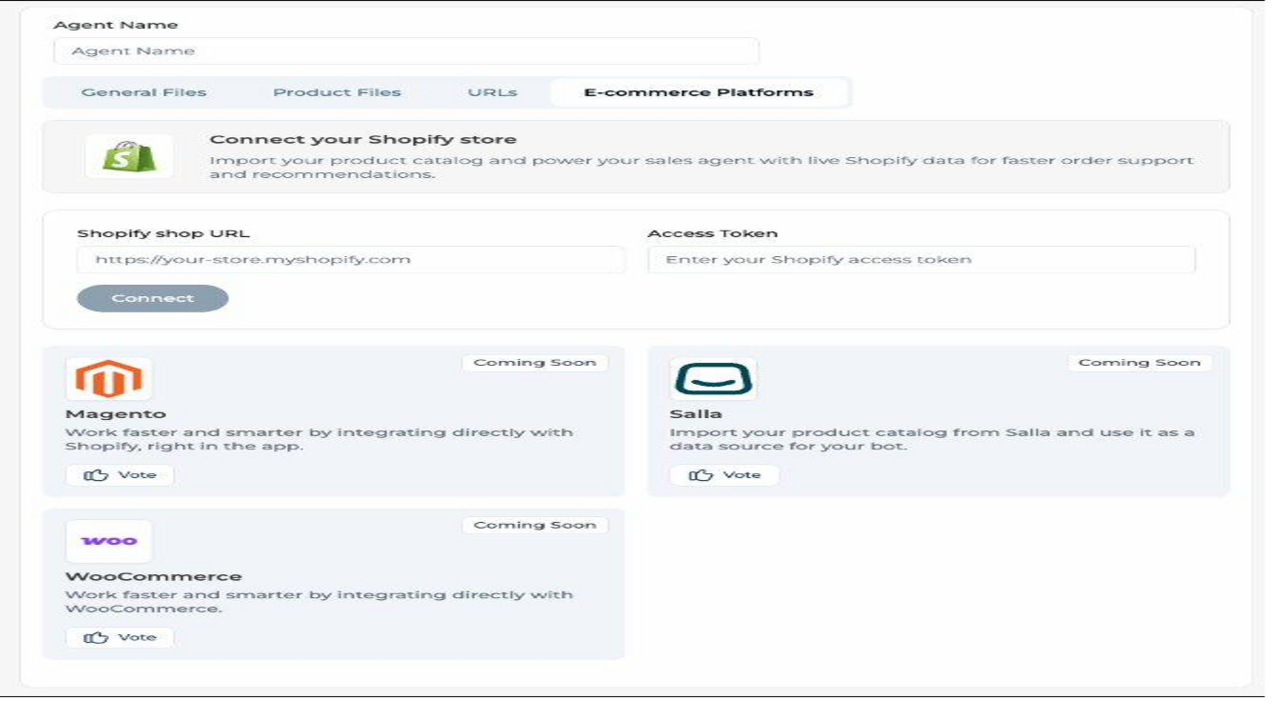The height and width of the screenshot is (720, 1280).
Task: Click Salla description about importing product catalog
Action: coord(932,439)
